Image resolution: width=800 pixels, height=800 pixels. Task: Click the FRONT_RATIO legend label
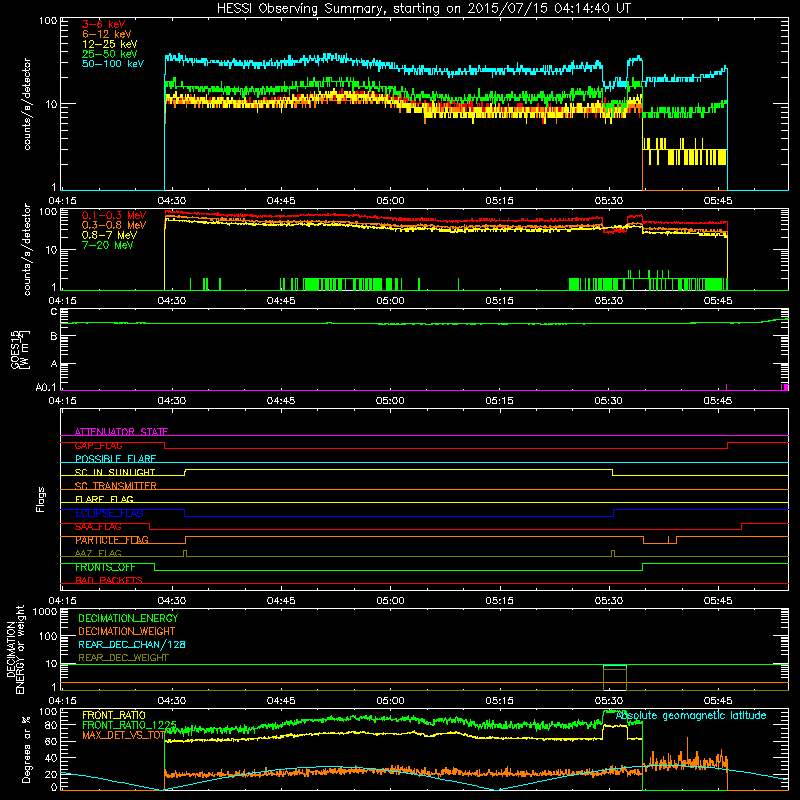[x=114, y=716]
